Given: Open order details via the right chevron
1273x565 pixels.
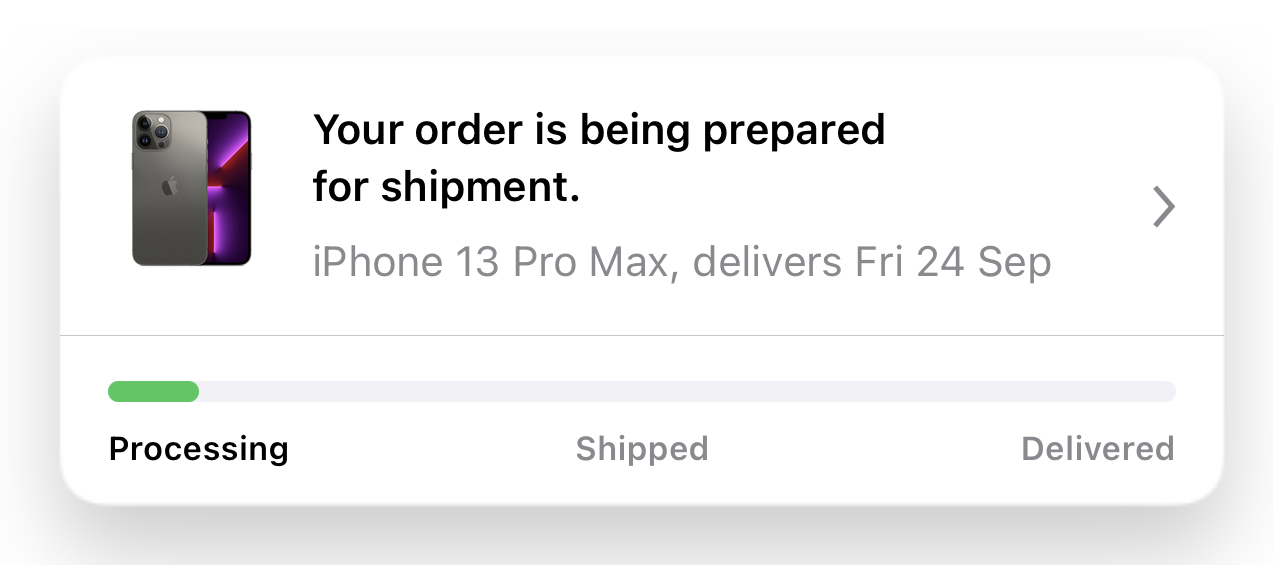Looking at the screenshot, I should [1163, 207].
